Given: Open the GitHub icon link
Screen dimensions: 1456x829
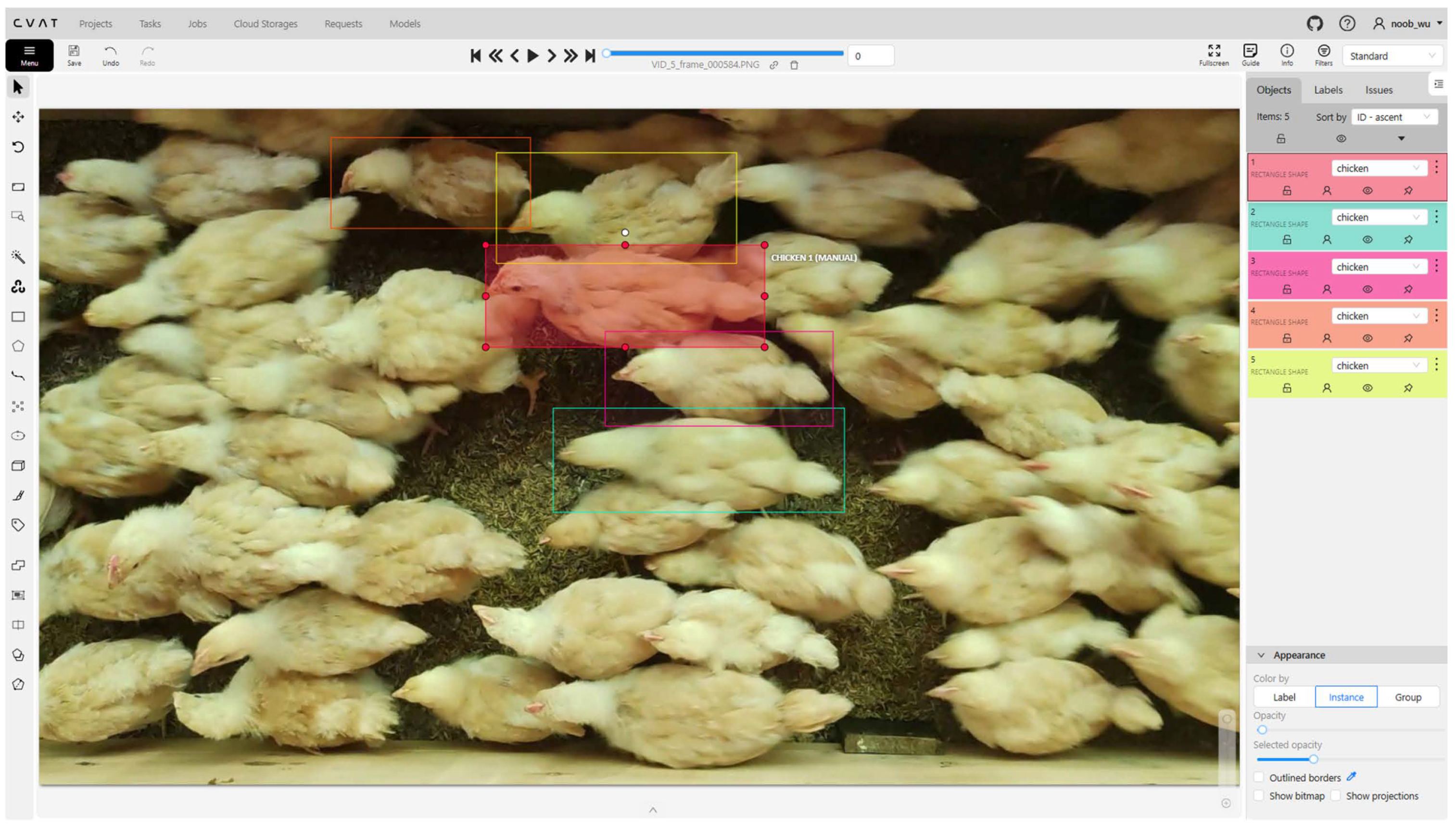Looking at the screenshot, I should click(x=1314, y=24).
